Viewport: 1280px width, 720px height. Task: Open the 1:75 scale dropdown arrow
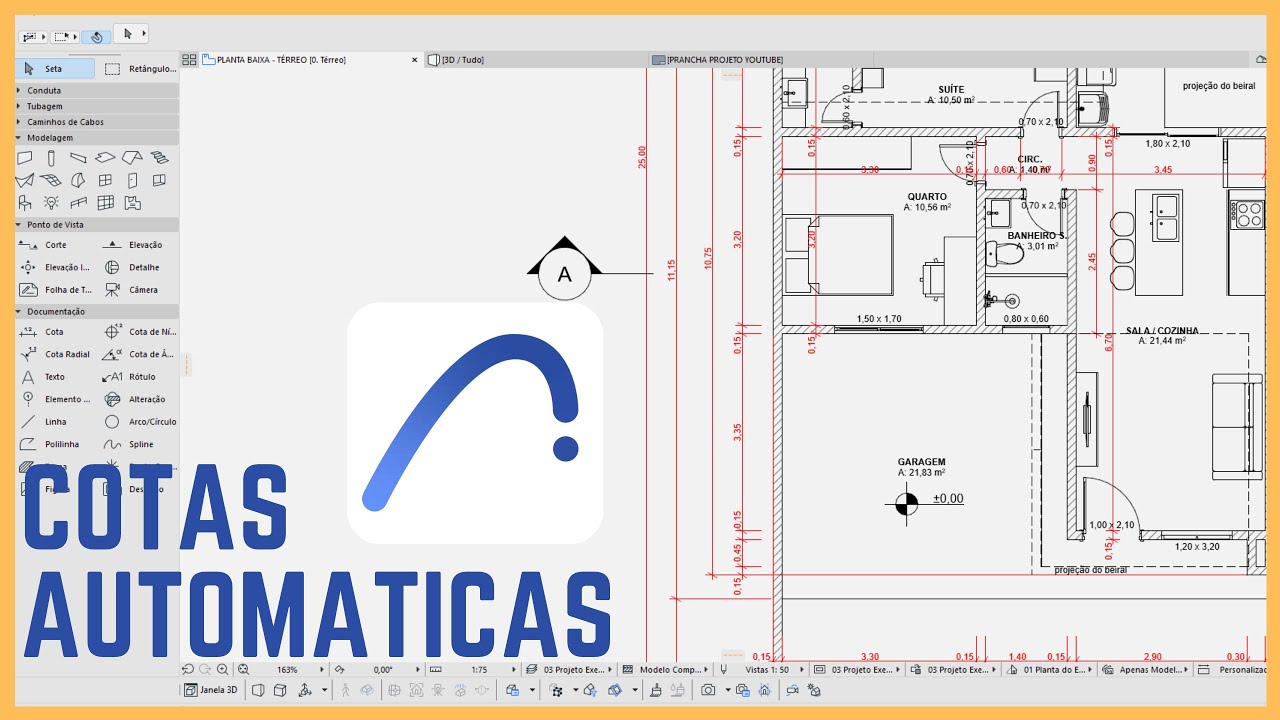(515, 669)
